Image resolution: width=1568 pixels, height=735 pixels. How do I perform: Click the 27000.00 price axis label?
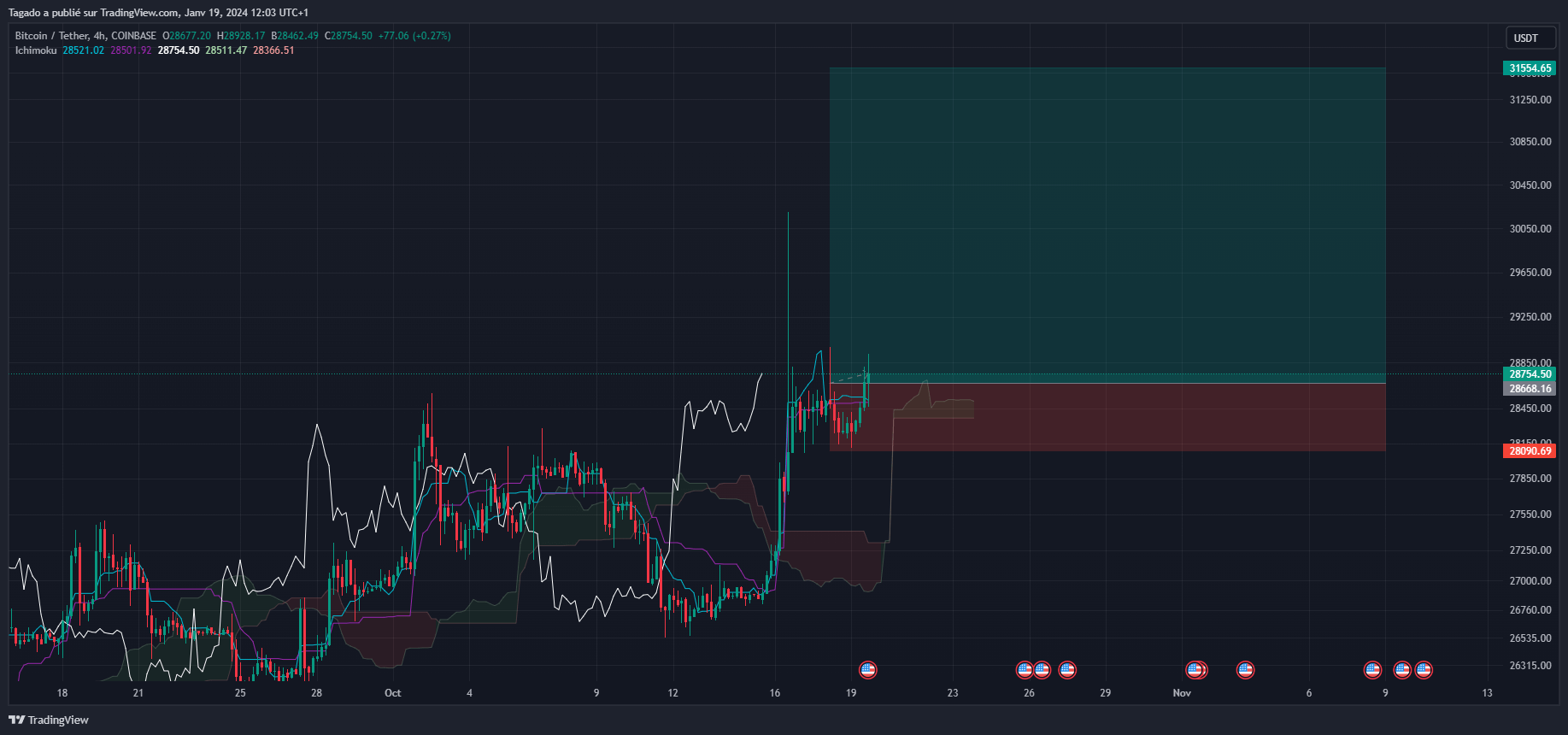1530,581
